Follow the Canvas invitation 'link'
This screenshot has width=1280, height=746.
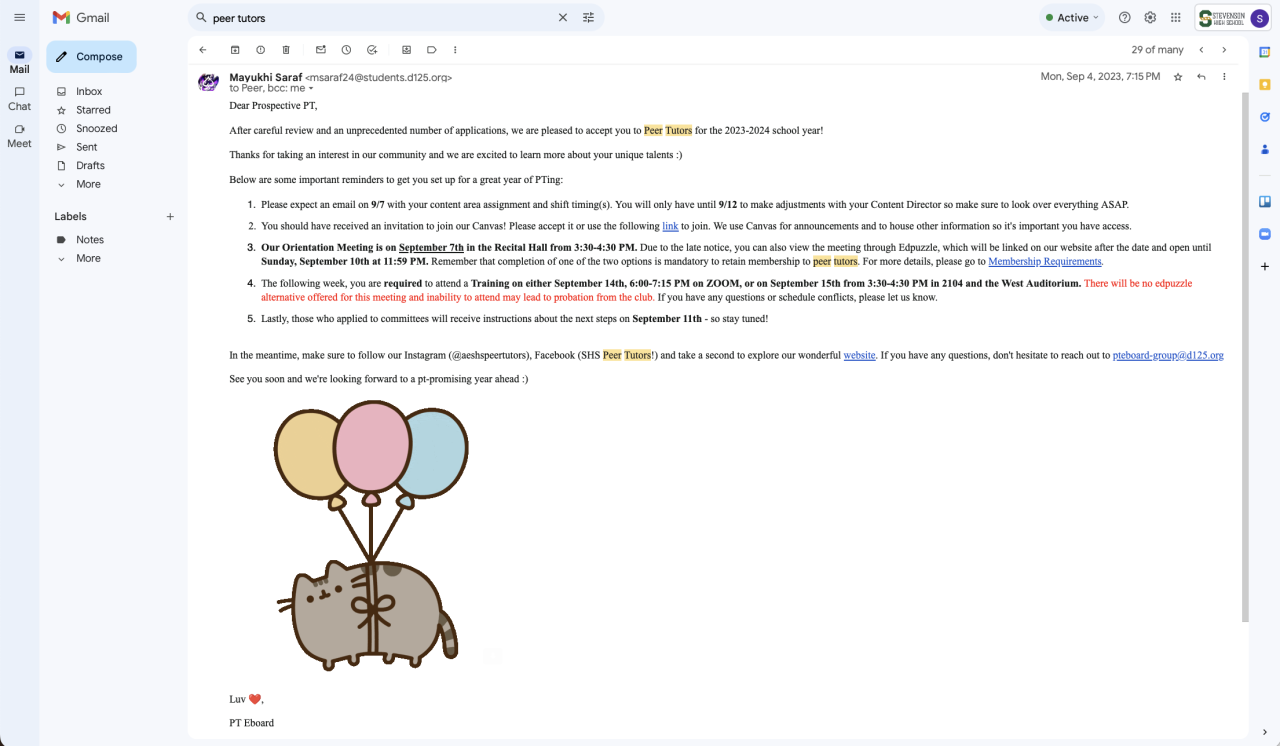(x=670, y=227)
